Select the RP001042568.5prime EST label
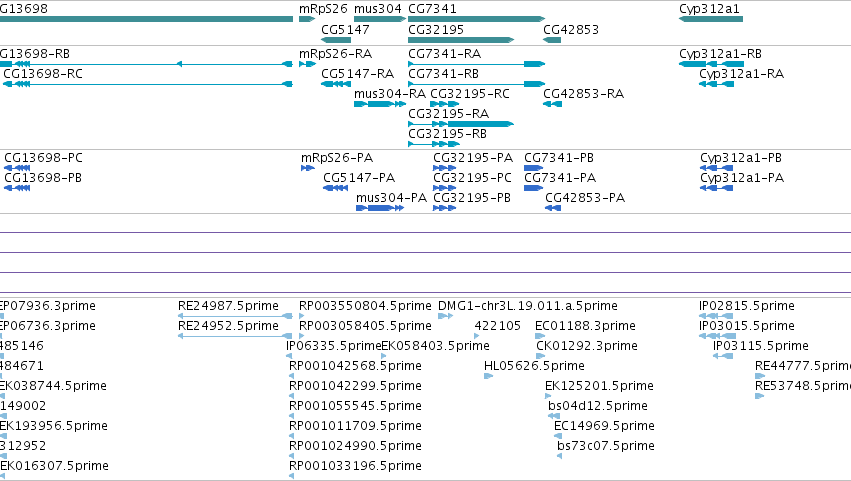Image resolution: width=851 pixels, height=481 pixels. click(355, 366)
